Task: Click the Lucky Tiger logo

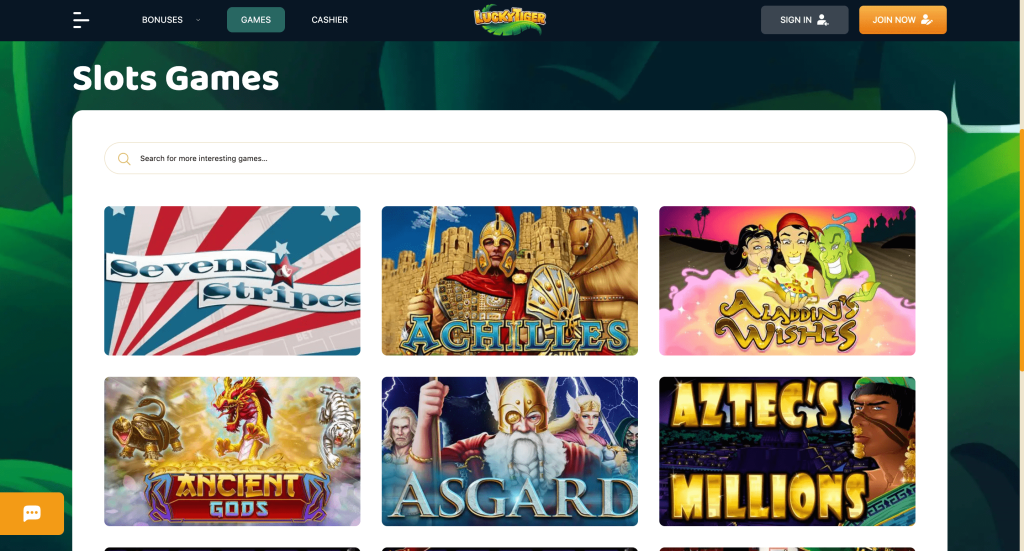Action: click(510, 20)
